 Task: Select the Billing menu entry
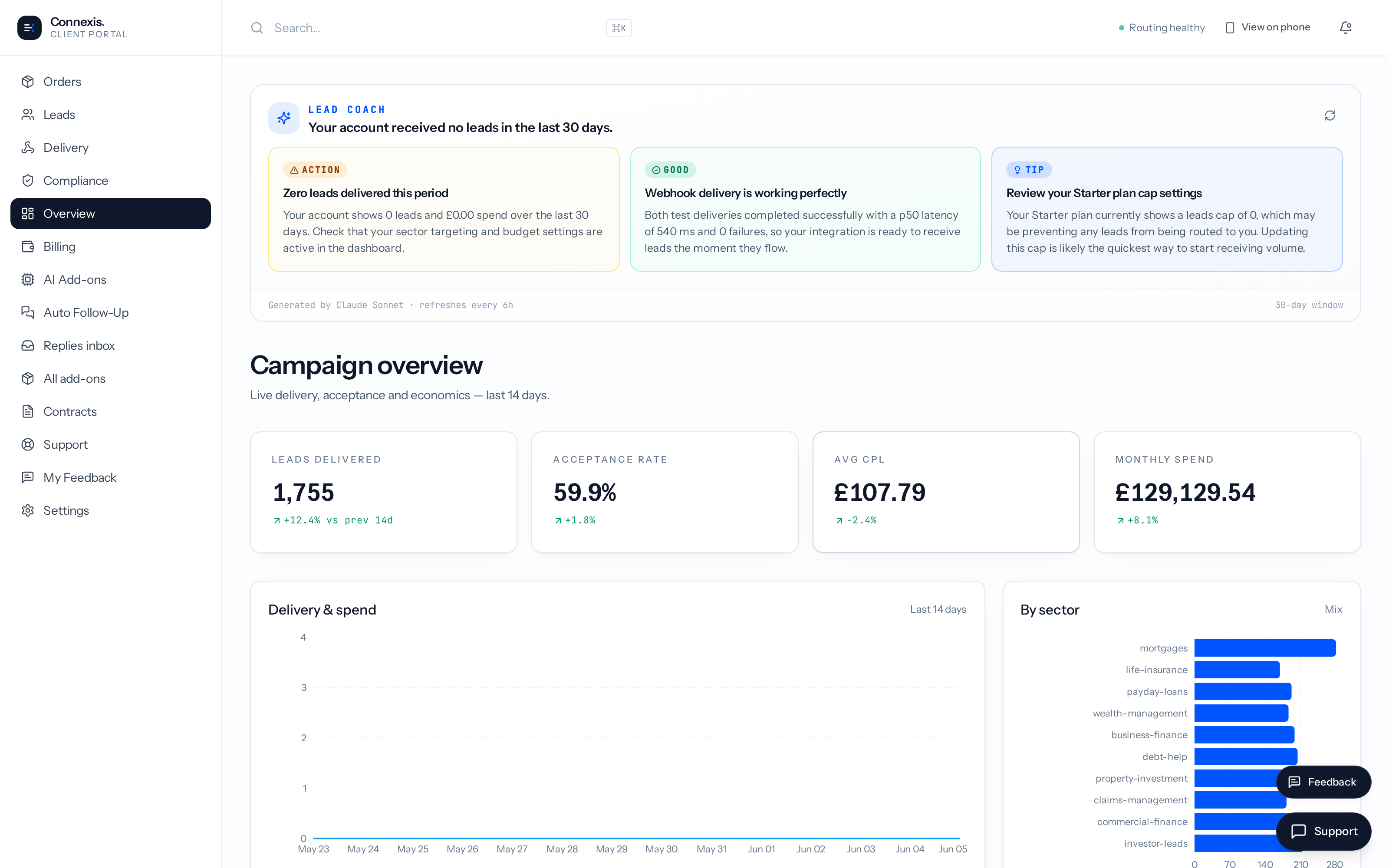(111, 247)
